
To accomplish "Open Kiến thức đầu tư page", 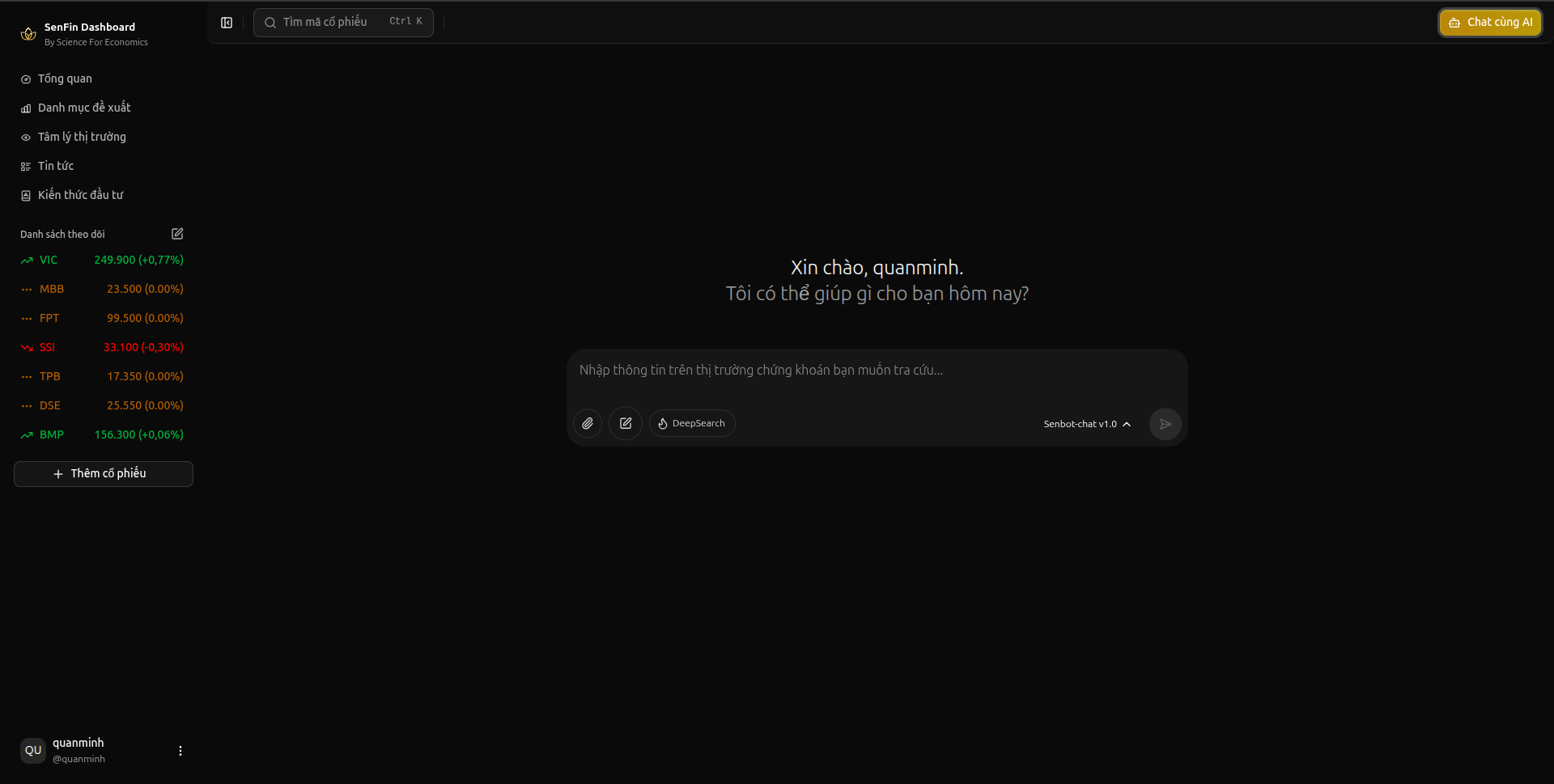I will tap(80, 195).
